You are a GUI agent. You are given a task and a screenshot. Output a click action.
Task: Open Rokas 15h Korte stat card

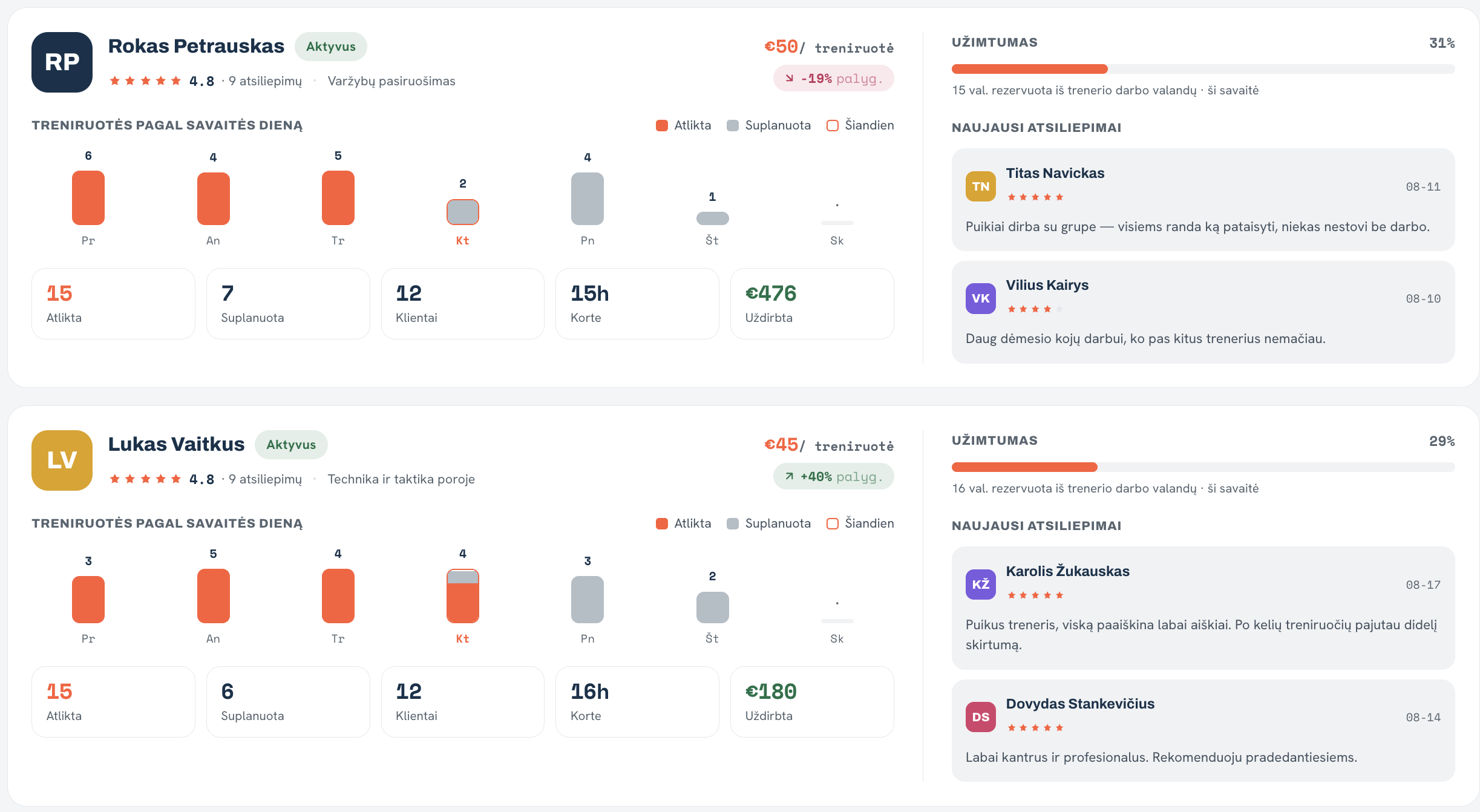coord(637,304)
